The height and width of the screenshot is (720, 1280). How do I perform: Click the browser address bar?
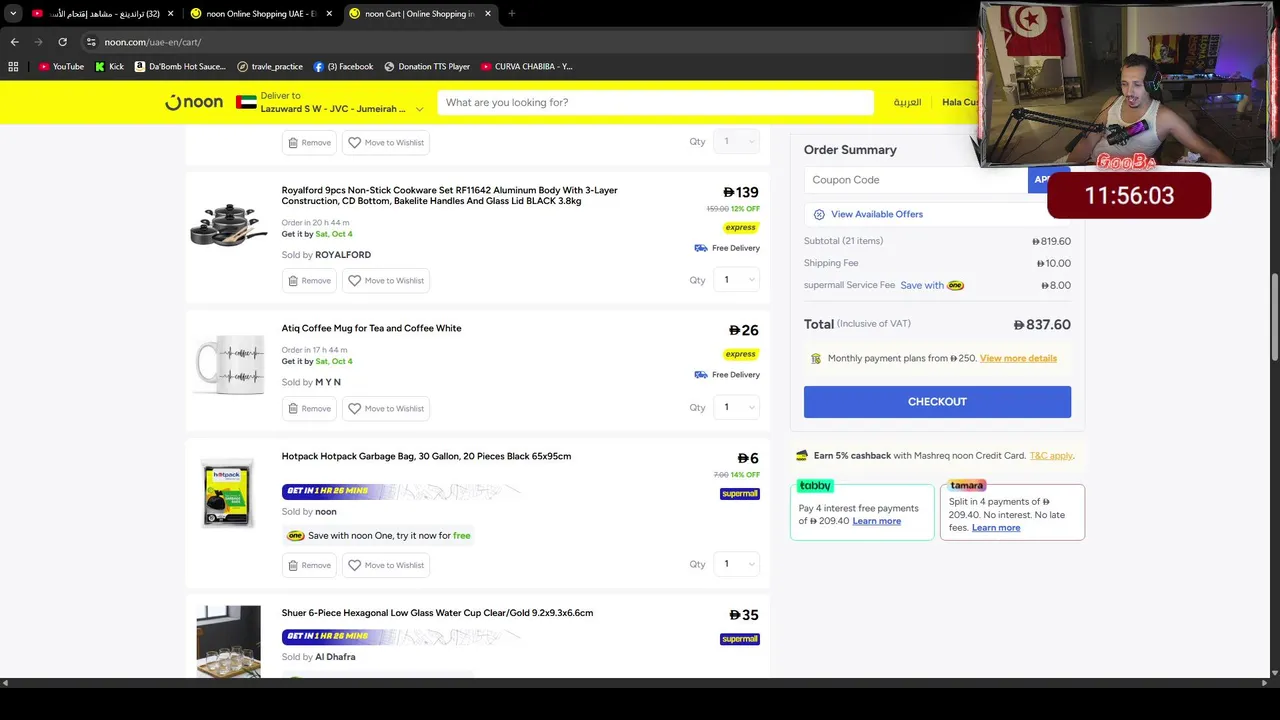[x=530, y=42]
